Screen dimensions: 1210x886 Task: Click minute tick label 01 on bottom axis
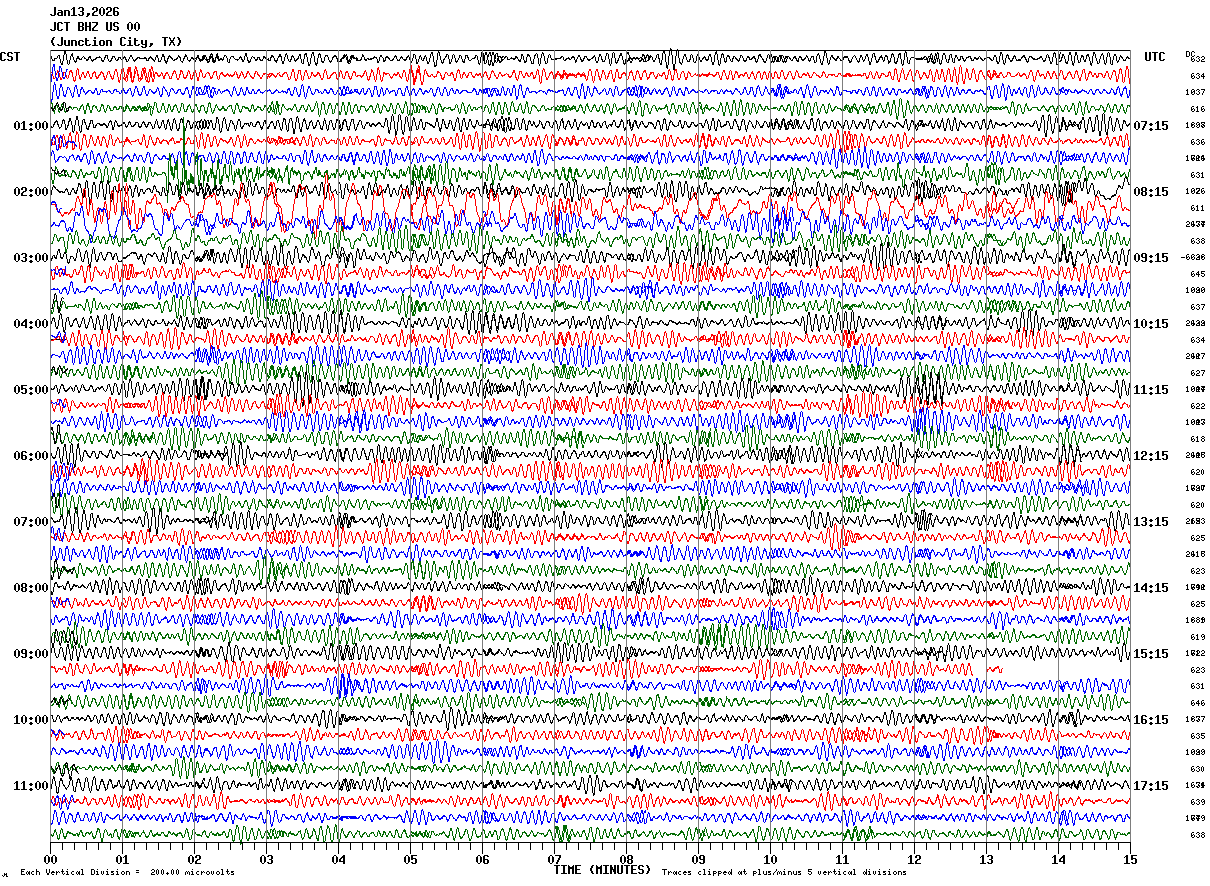[122, 859]
